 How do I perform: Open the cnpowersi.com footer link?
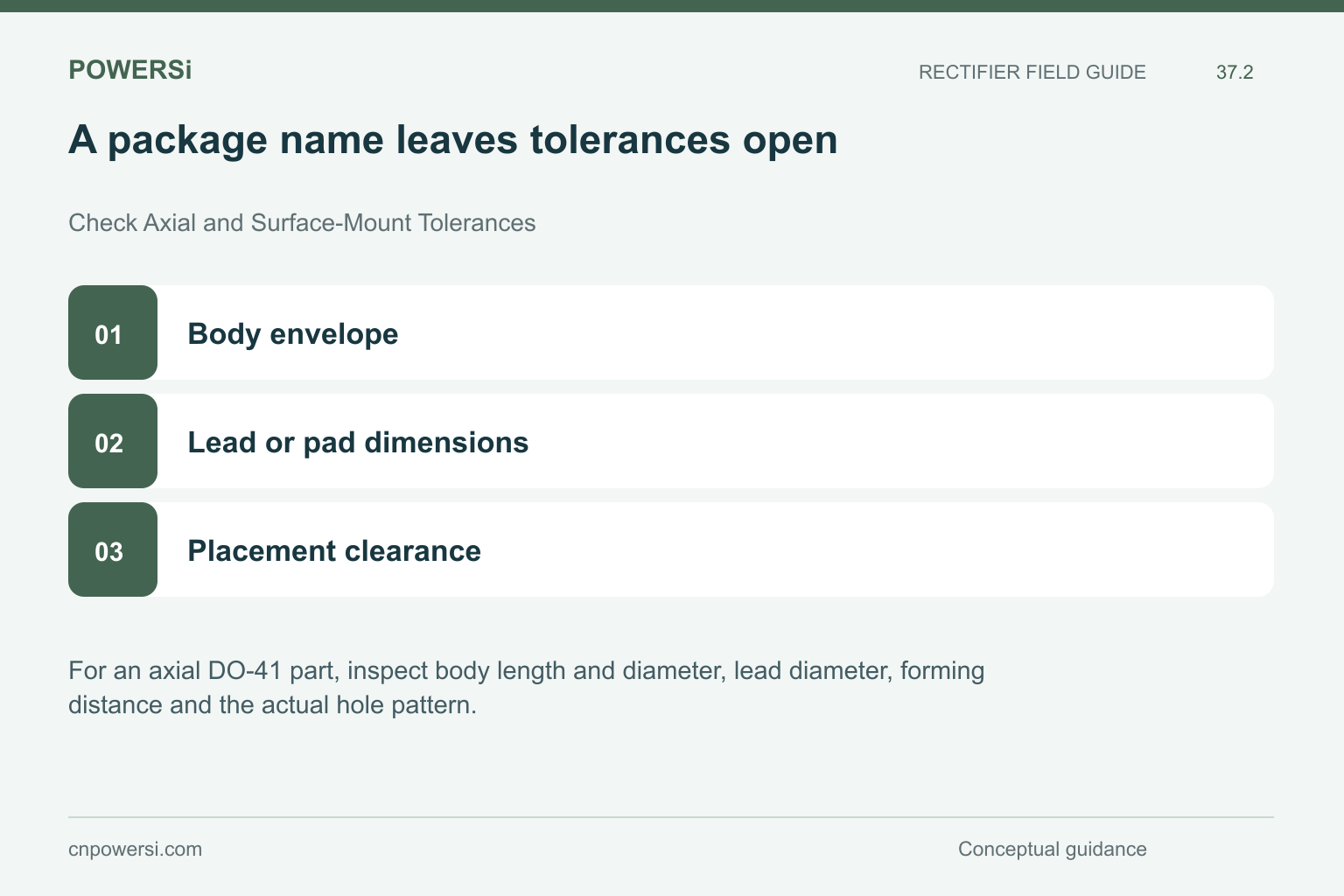[x=135, y=850]
